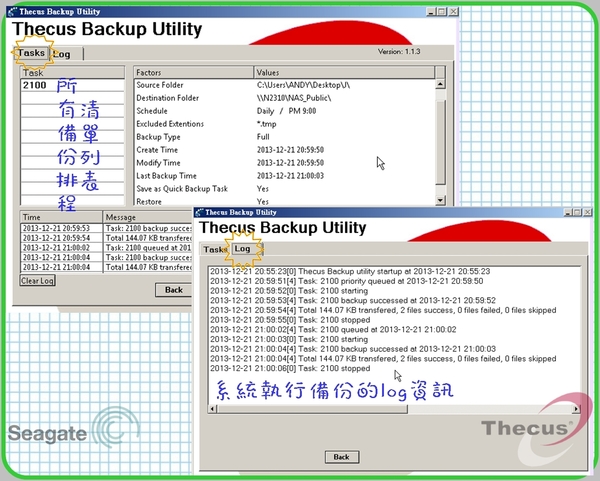The image size is (600, 481).
Task: Click the Full backup type value
Action: 263,137
